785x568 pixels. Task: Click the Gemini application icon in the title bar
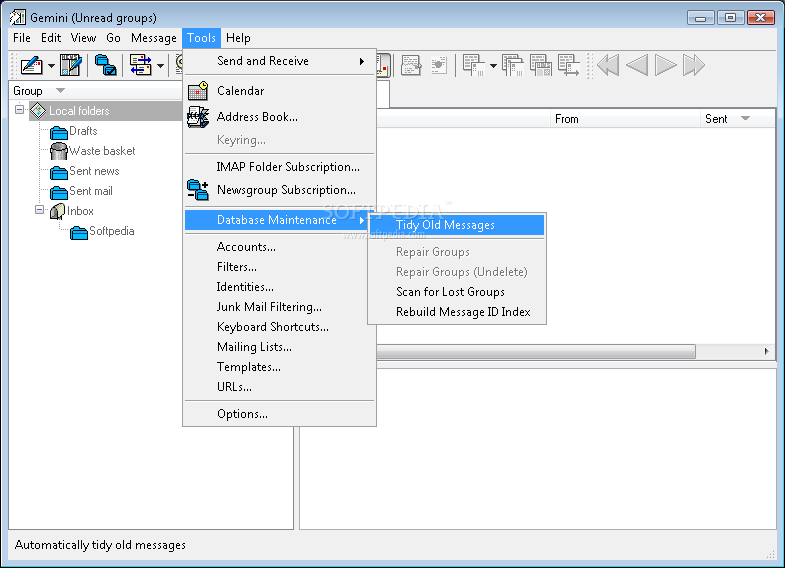tap(18, 18)
